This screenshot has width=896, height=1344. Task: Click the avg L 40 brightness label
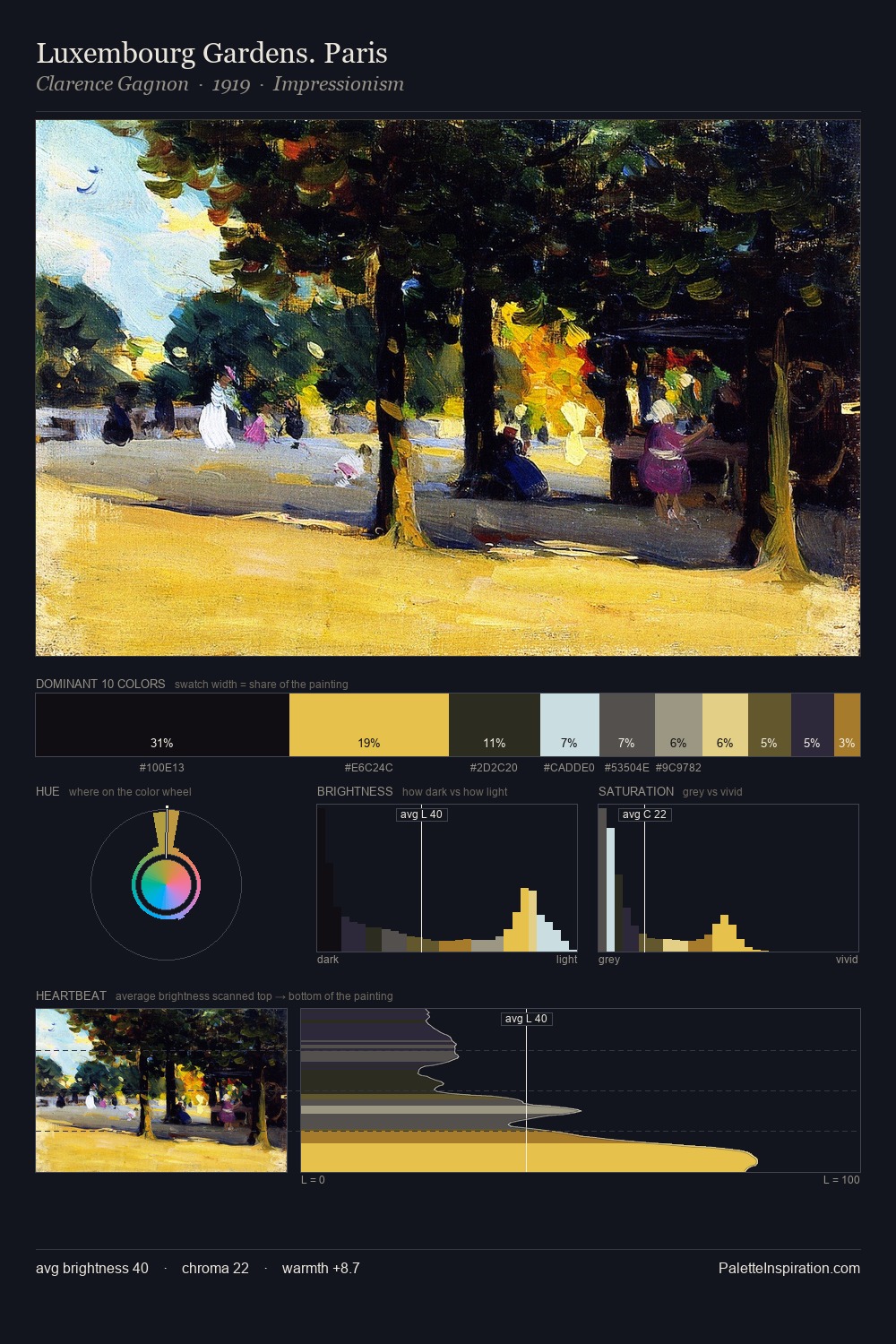click(x=421, y=814)
